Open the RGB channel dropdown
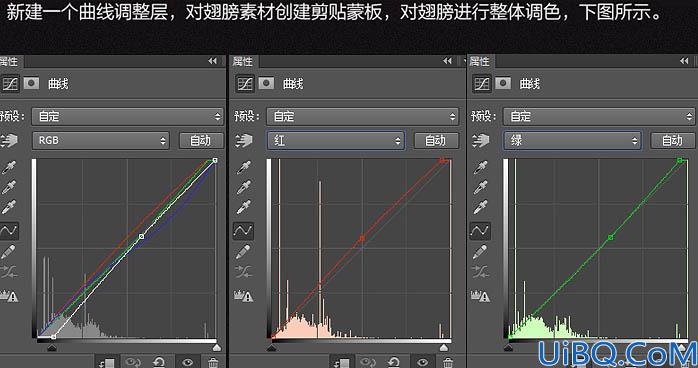This screenshot has width=698, height=368. (101, 141)
